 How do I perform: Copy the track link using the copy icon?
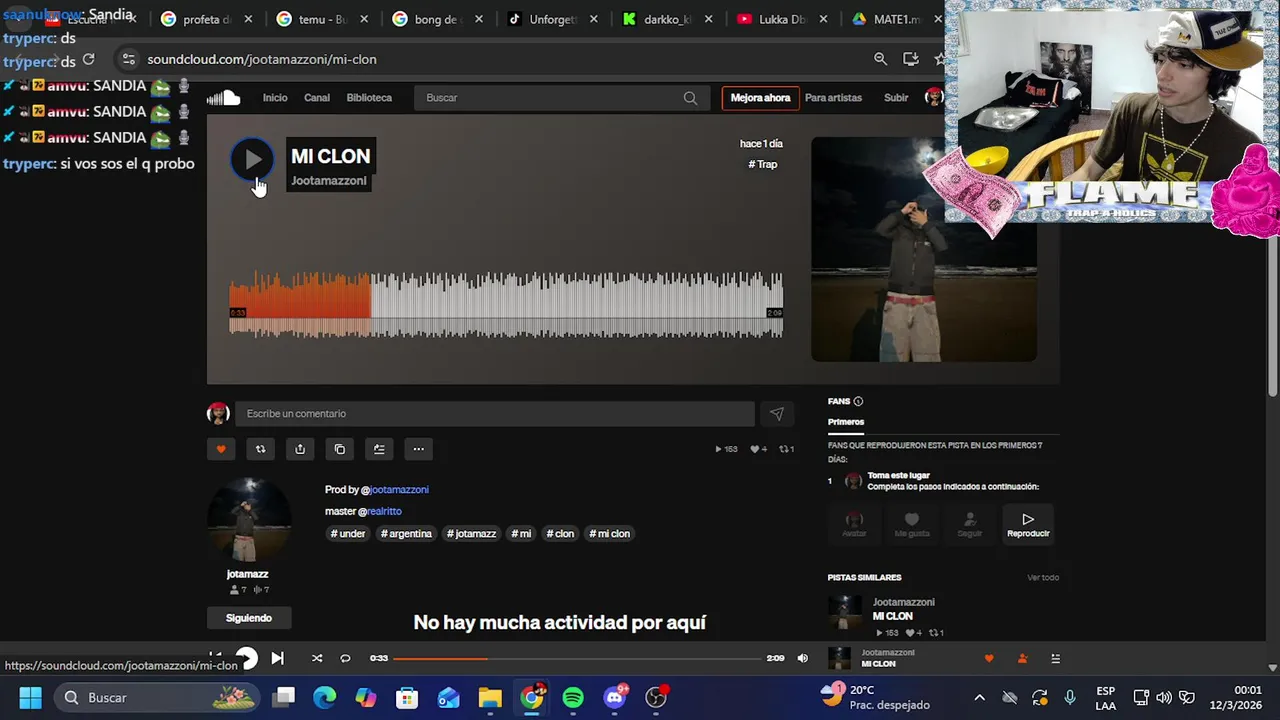click(x=340, y=449)
